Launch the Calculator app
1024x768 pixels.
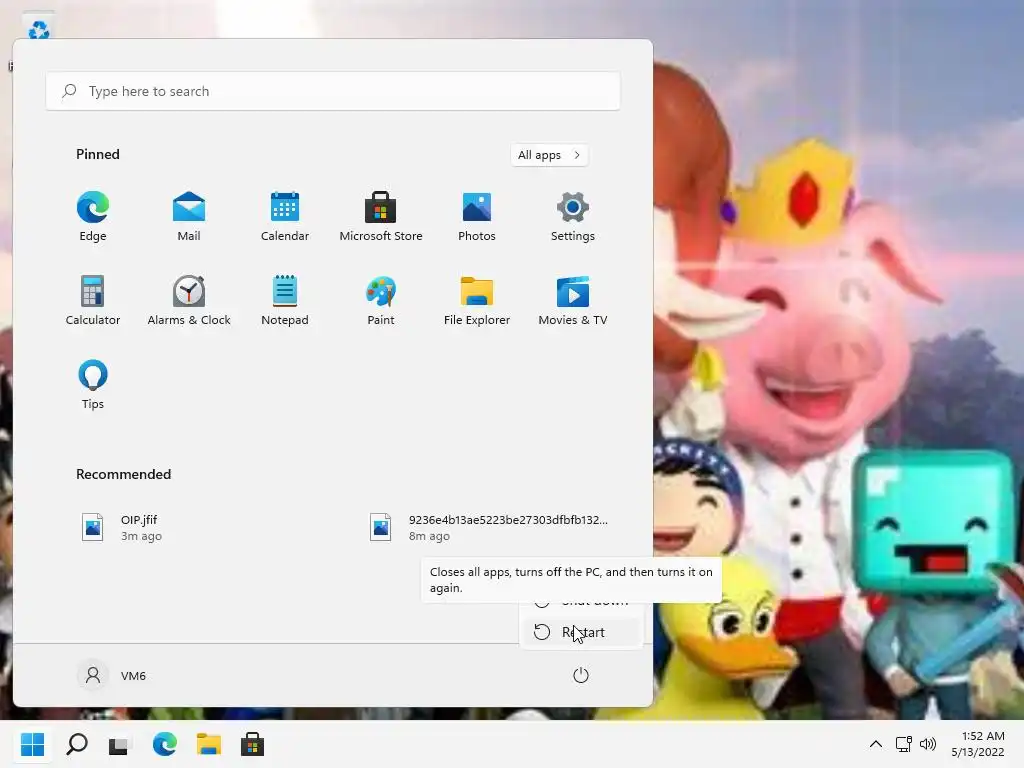tap(93, 300)
